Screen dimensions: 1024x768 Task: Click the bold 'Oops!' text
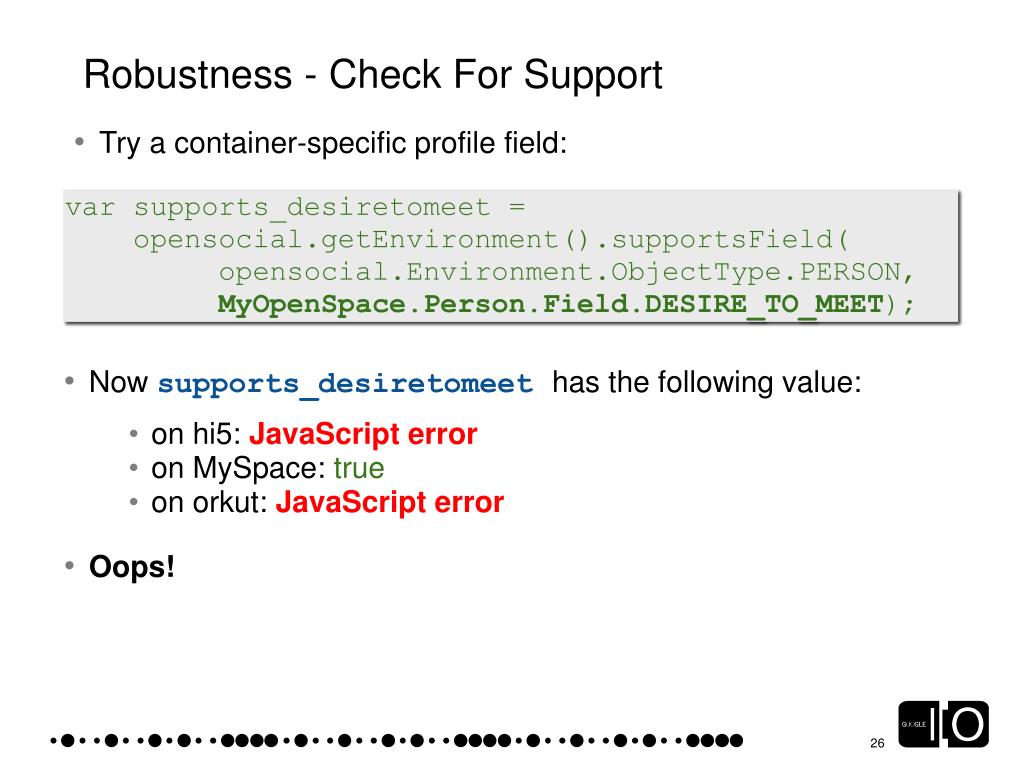click(132, 567)
